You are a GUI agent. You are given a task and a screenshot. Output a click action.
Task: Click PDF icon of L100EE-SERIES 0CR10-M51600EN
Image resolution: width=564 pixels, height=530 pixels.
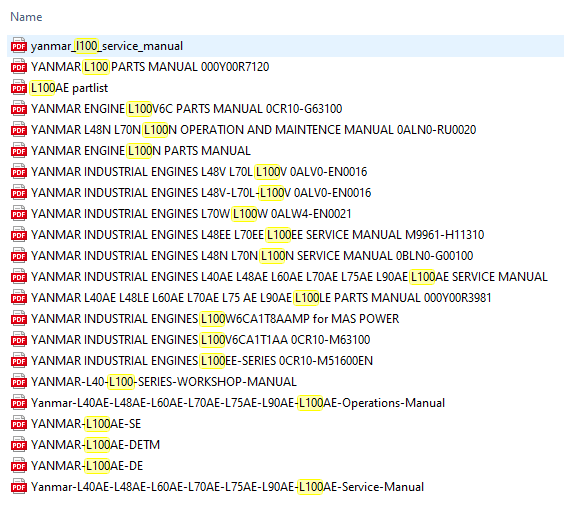19,361
